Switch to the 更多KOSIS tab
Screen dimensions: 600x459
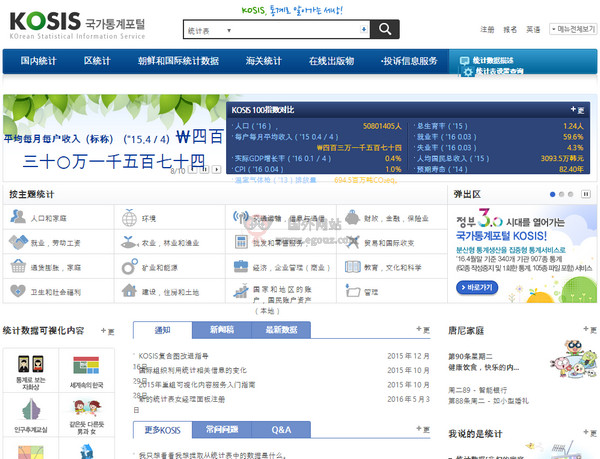tap(163, 430)
